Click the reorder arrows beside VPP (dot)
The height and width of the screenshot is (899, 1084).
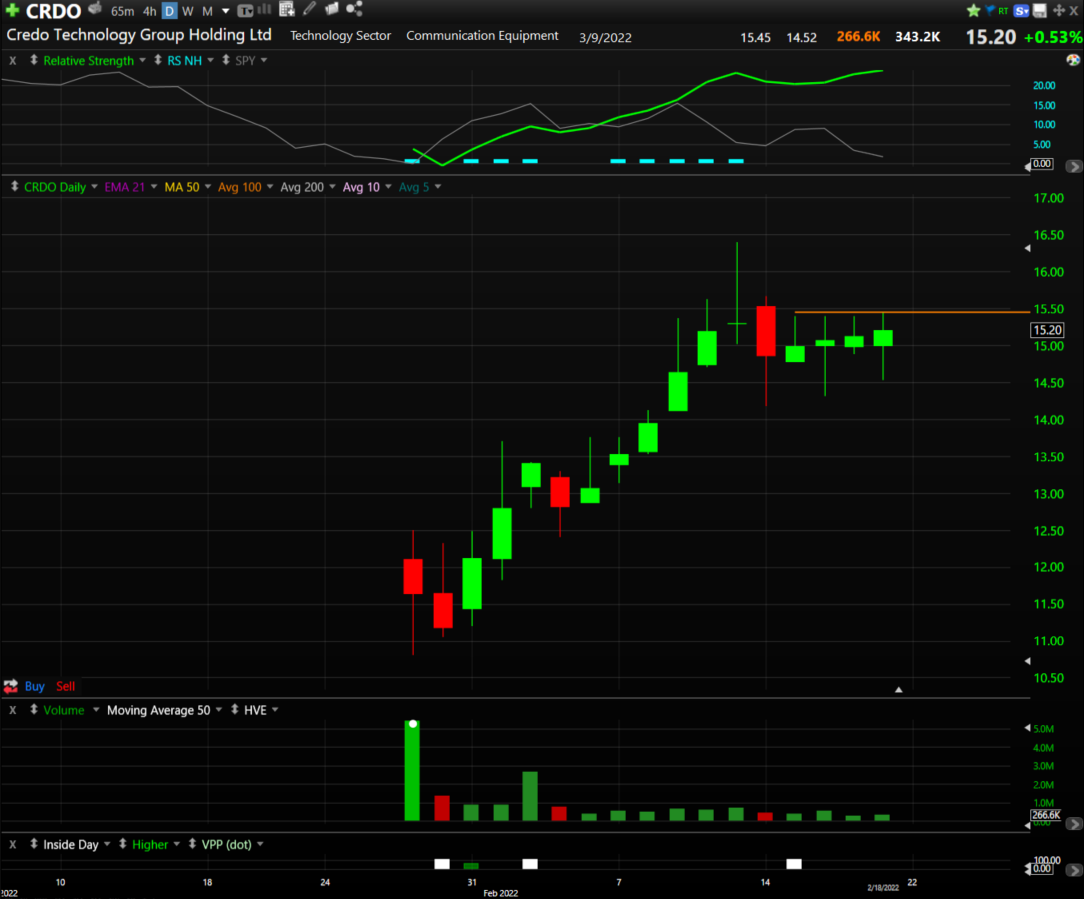[x=192, y=844]
